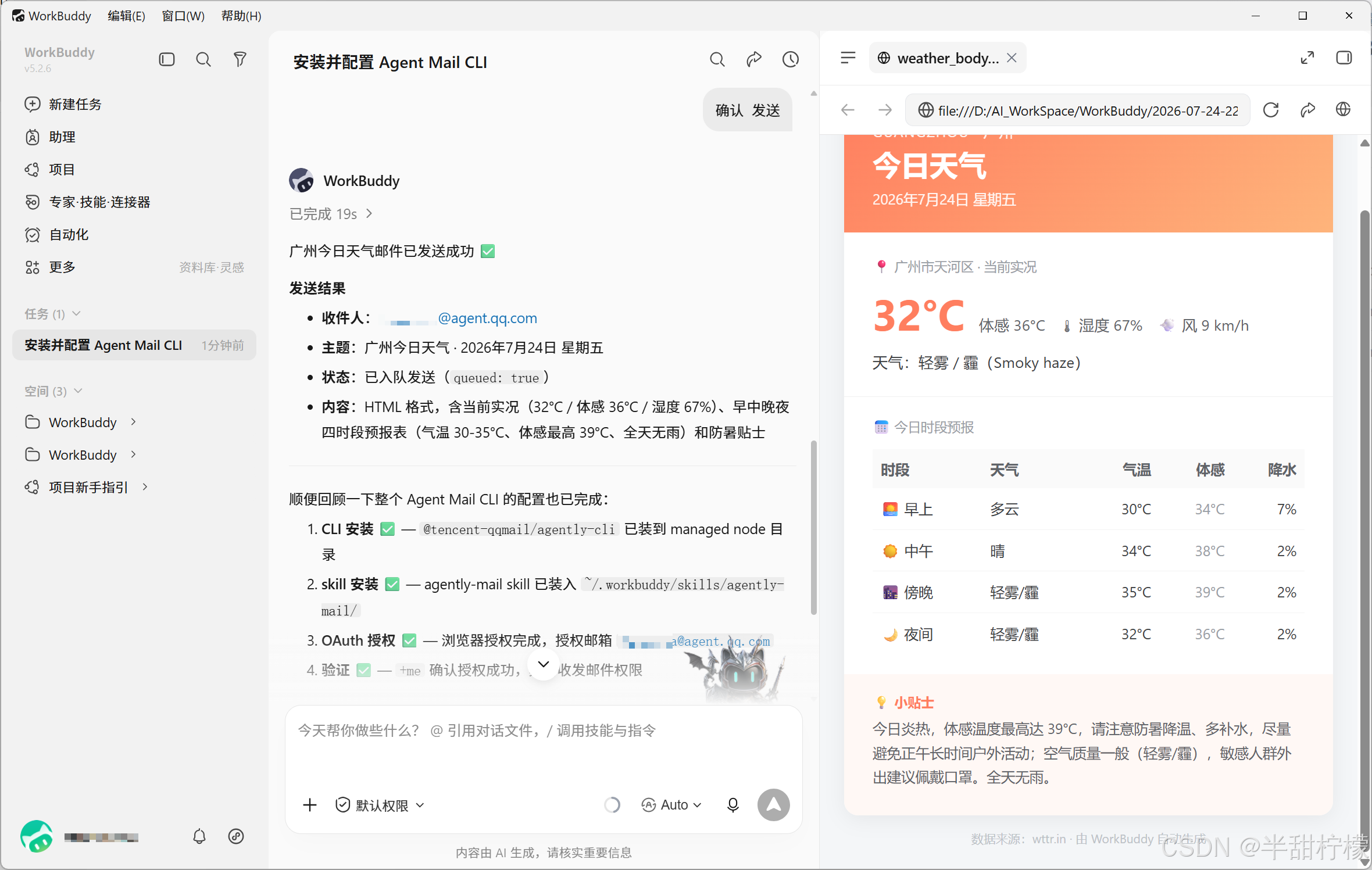Open the 窗口(W) menu
Image resolution: width=1372 pixels, height=870 pixels.
click(183, 16)
